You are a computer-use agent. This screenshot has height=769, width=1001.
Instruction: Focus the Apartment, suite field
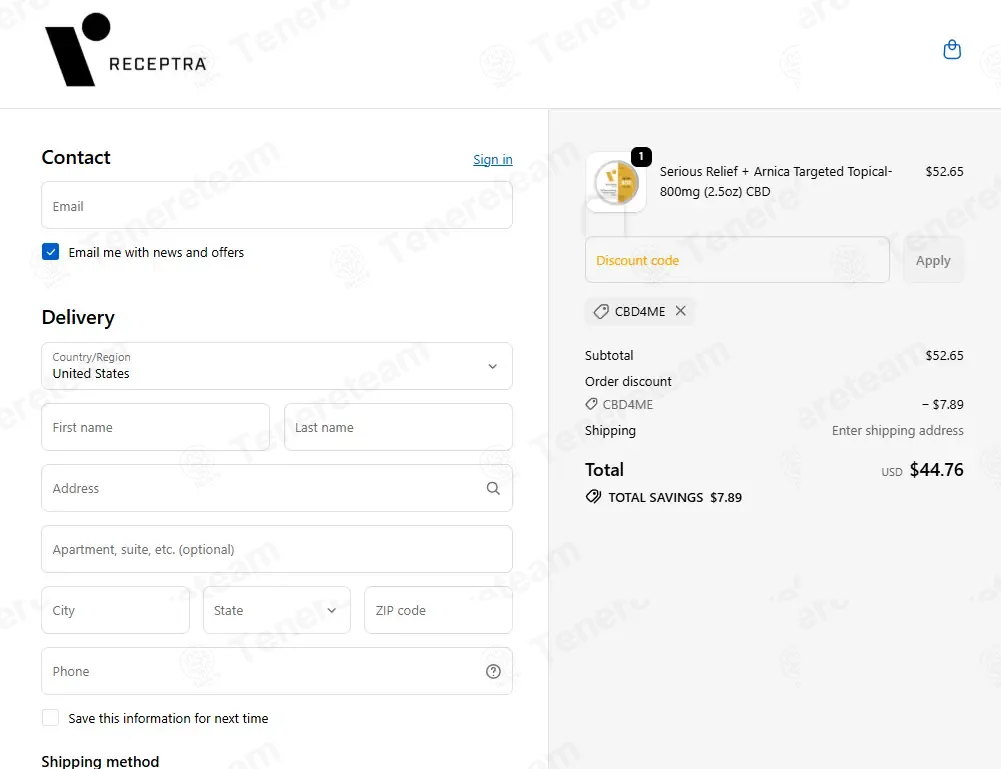276,549
